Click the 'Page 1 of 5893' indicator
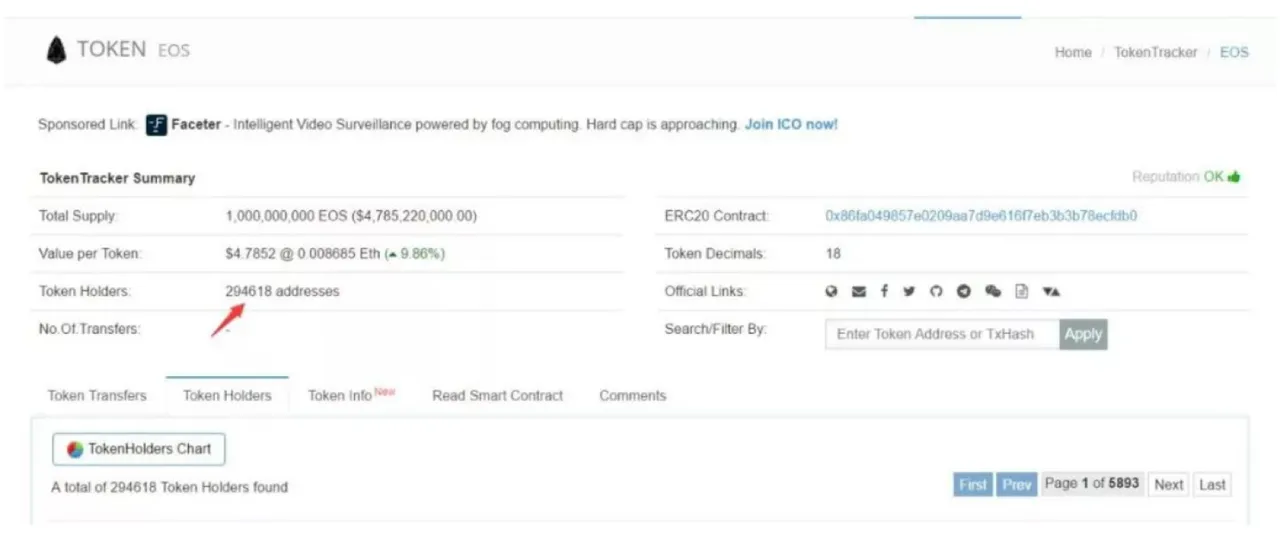The width and height of the screenshot is (1280, 538). coord(1092,484)
